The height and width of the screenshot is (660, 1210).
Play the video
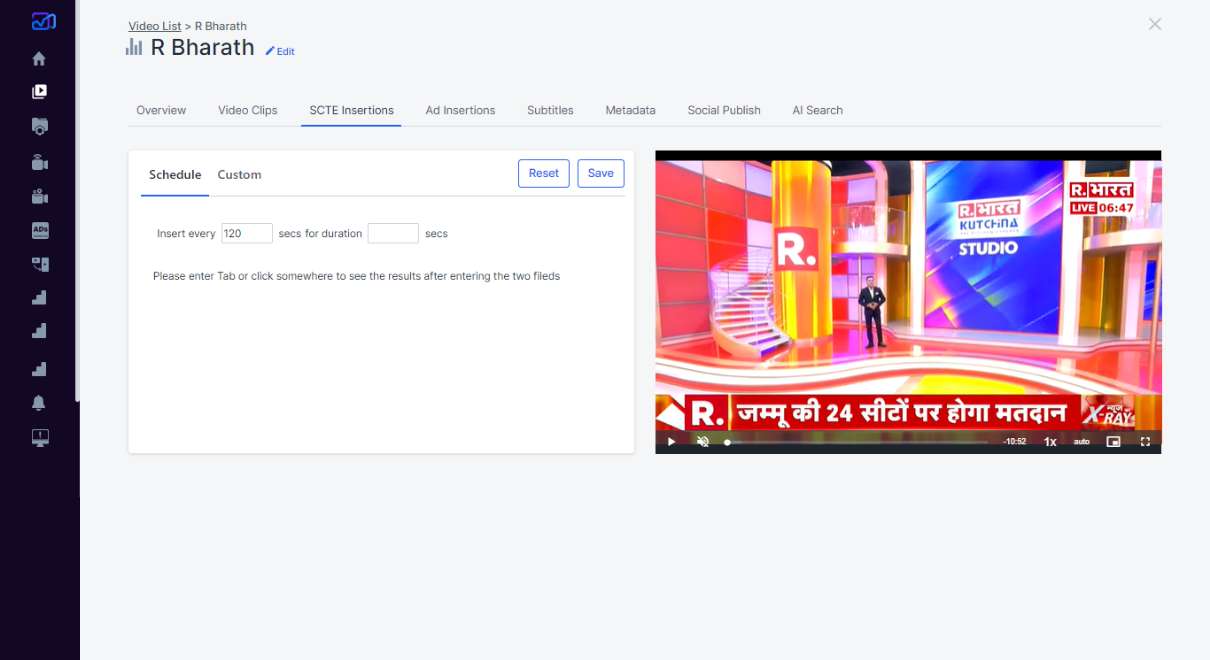tap(671, 441)
